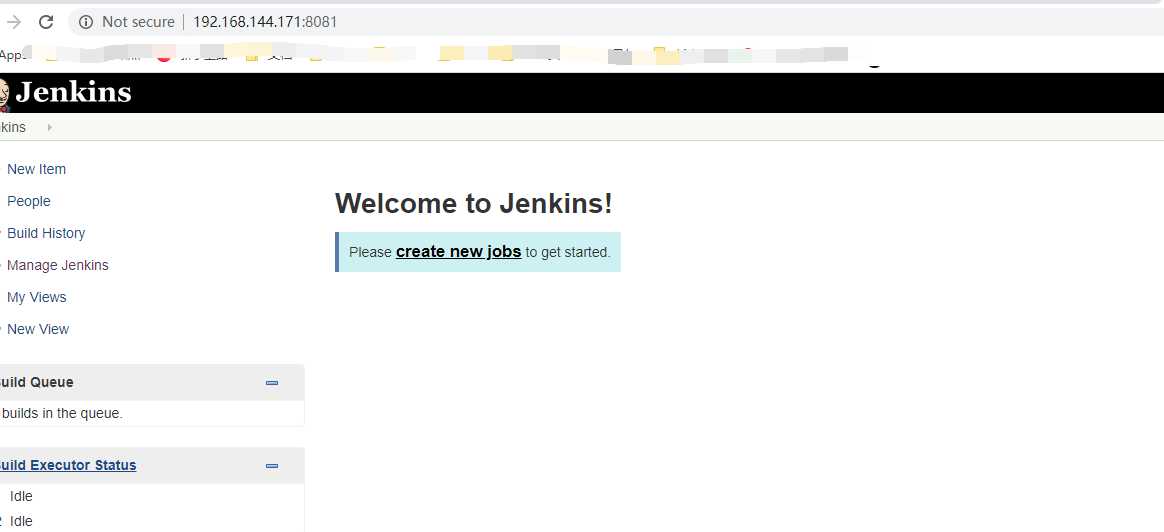
Task: Reload the page with the browser refresh icon
Action: pos(46,22)
